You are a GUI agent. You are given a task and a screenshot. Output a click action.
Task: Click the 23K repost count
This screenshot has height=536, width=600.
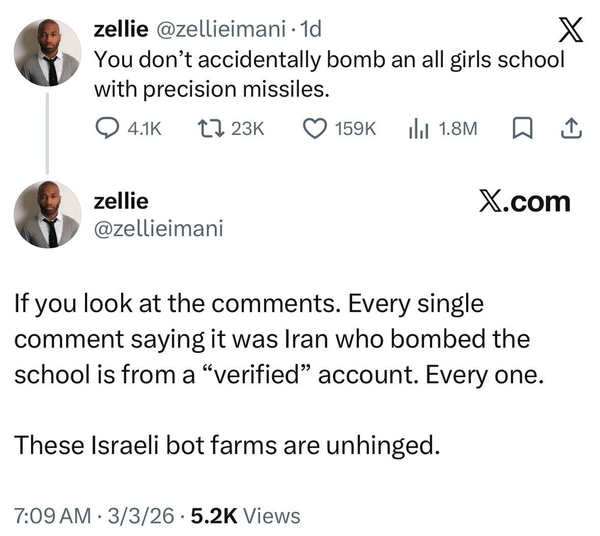[x=248, y=129]
